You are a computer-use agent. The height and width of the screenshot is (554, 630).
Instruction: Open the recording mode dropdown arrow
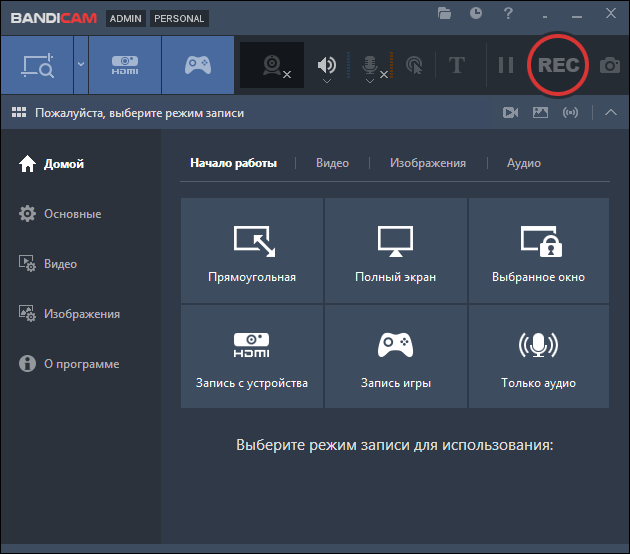coord(80,65)
